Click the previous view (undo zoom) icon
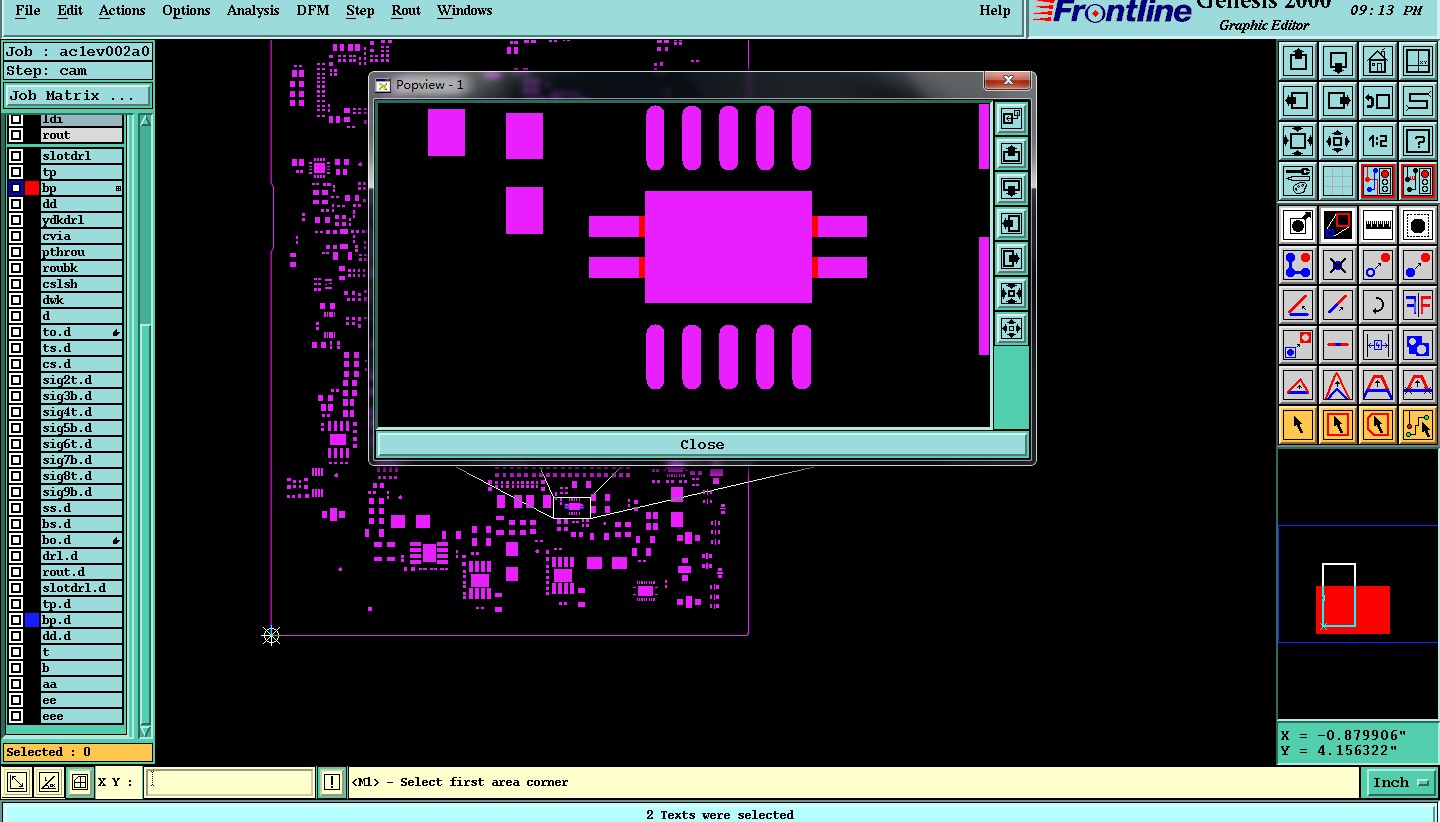Viewport: 1440px width, 822px height. pyautogui.click(x=1378, y=101)
